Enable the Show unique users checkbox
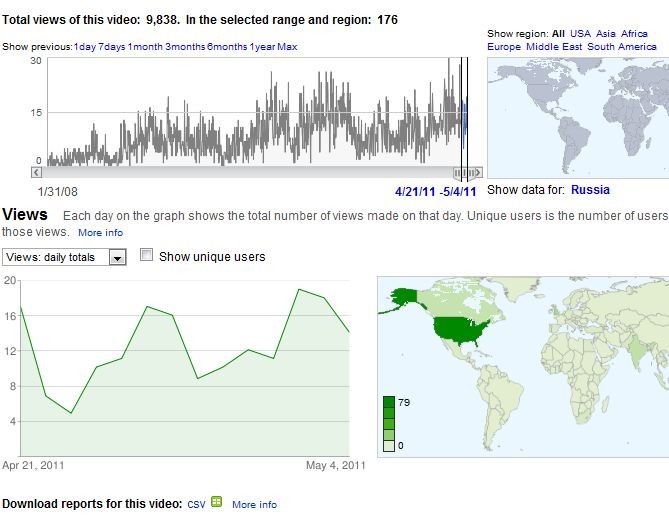 tap(147, 256)
